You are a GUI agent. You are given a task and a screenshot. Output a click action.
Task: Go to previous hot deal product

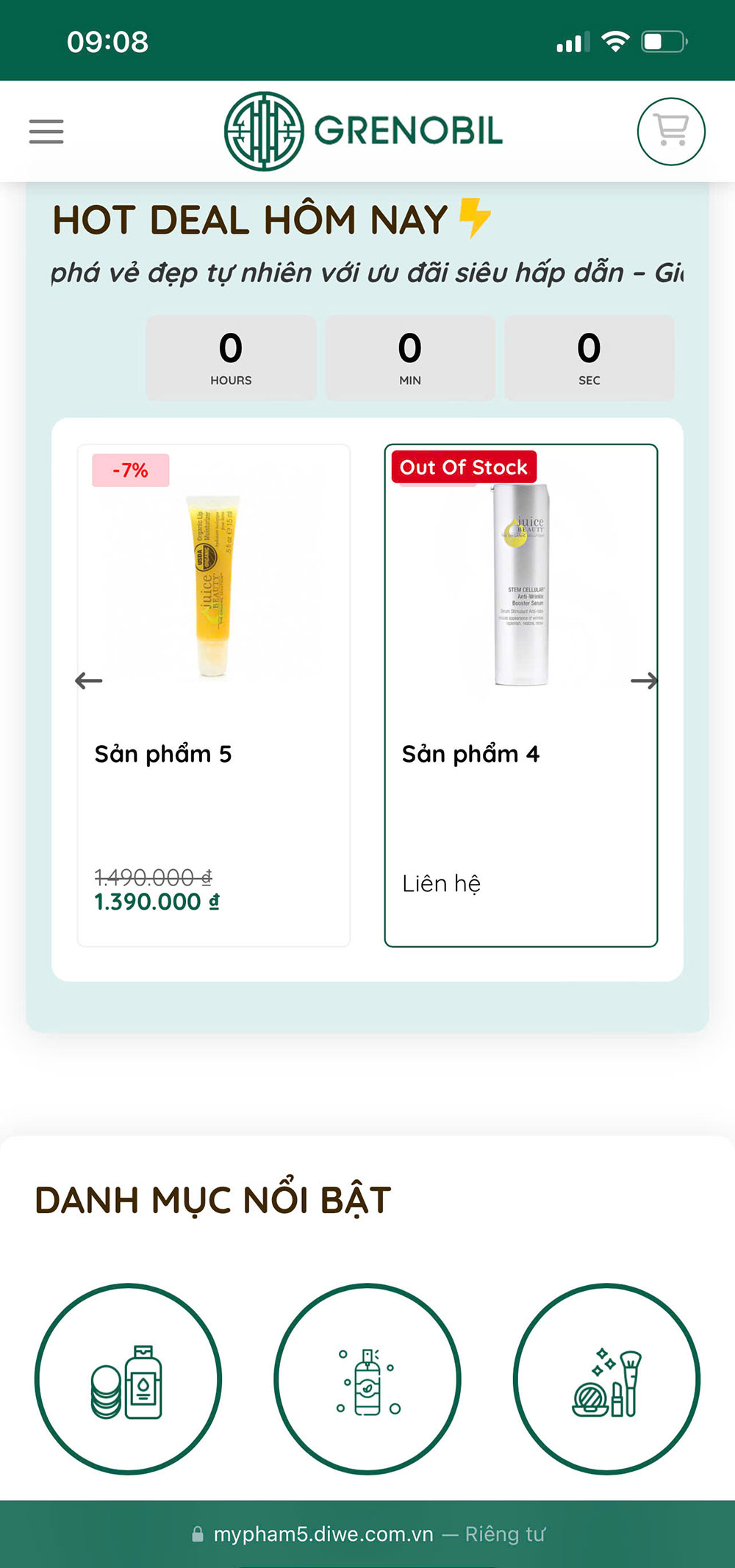[89, 681]
